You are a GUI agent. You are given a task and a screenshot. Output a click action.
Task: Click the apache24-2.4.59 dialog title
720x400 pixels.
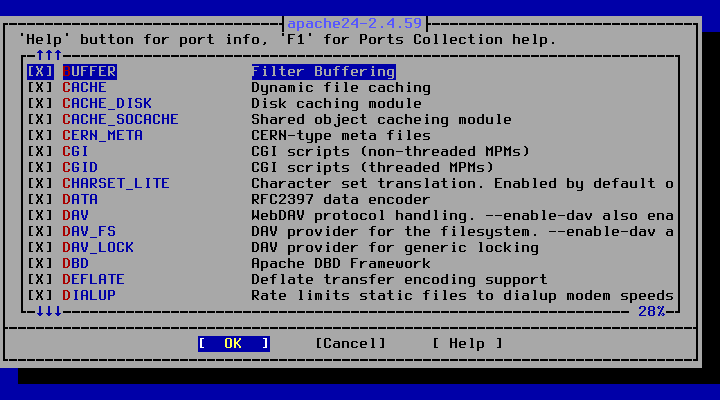pos(354,23)
